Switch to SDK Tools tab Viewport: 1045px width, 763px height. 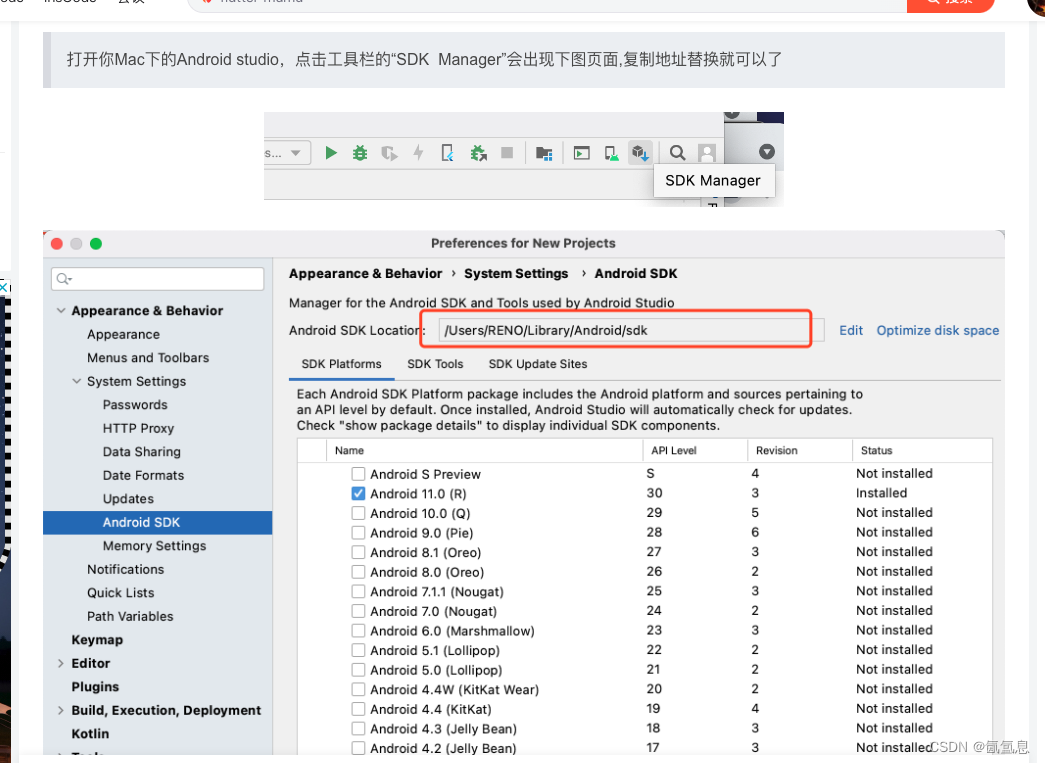click(x=435, y=365)
